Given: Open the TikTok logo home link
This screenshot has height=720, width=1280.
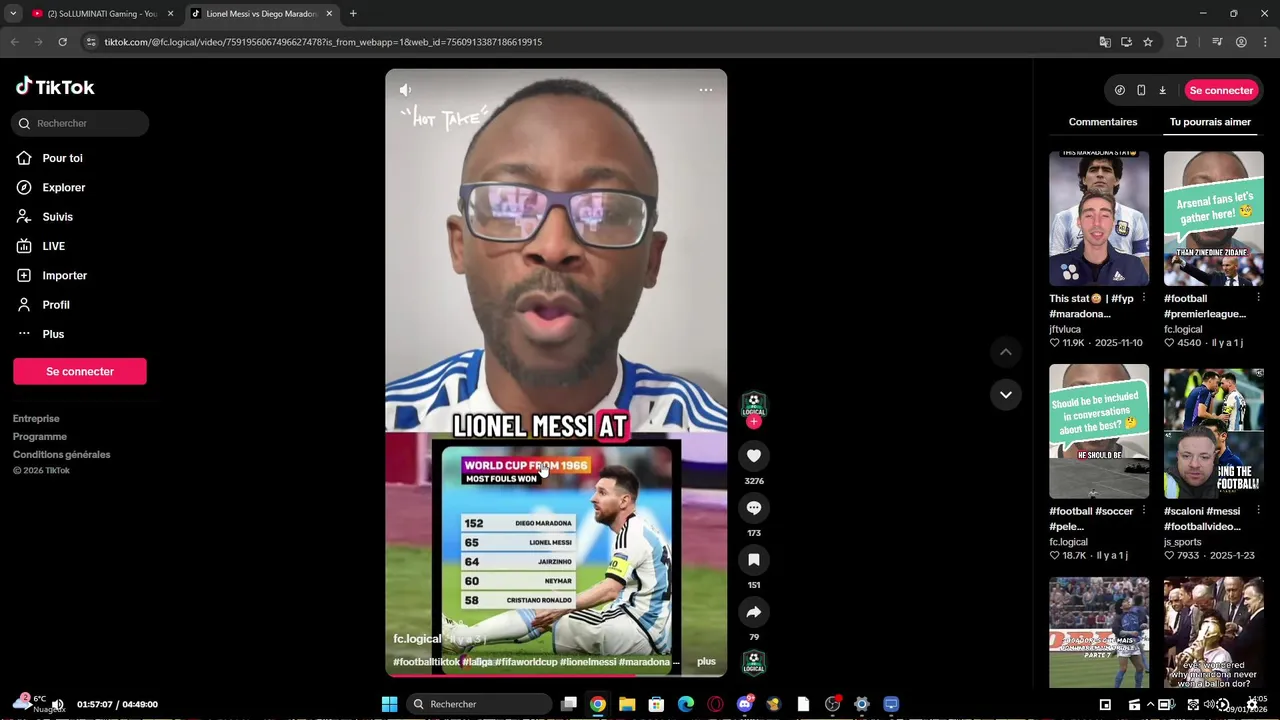Looking at the screenshot, I should pos(55,87).
